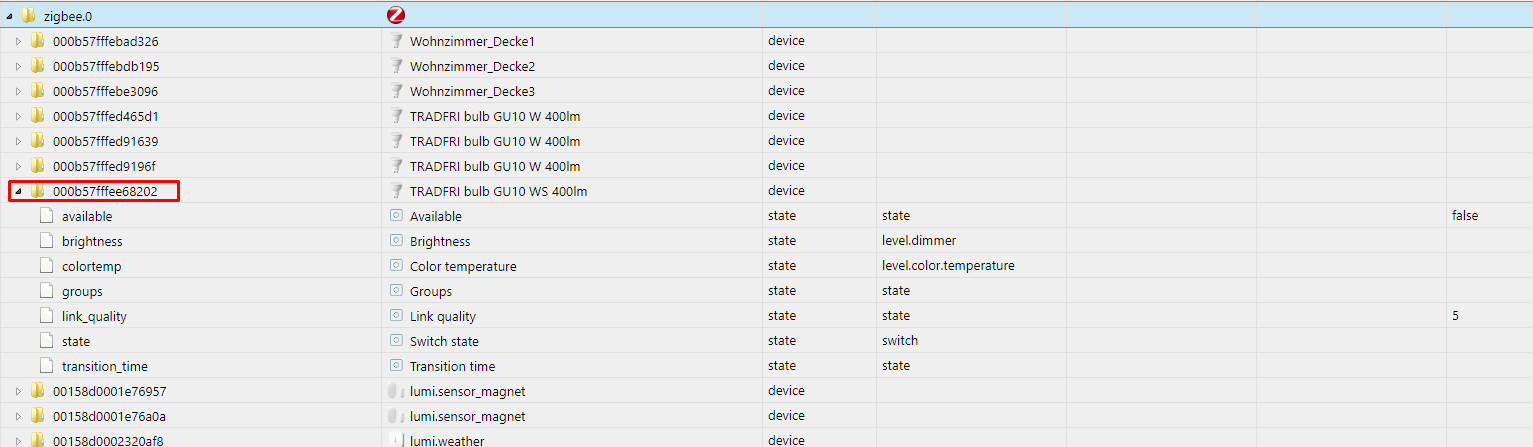
Task: Expand device 000b57fffebdb195
Action: coord(18,66)
